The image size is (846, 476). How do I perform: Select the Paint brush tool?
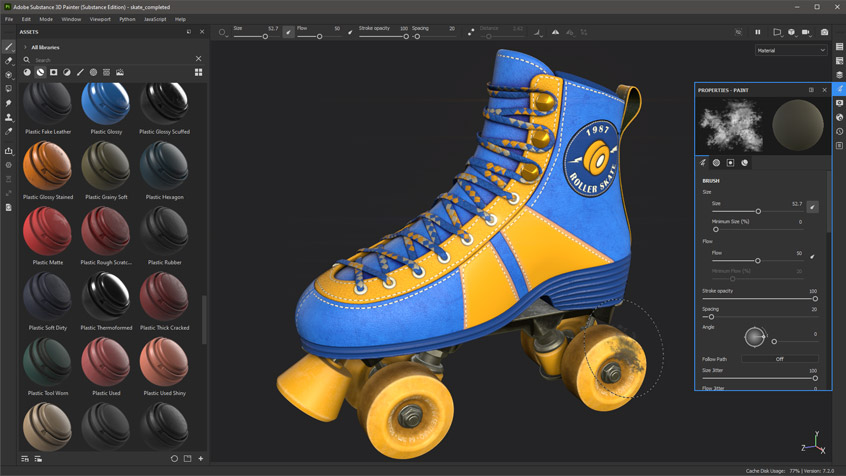click(9, 47)
